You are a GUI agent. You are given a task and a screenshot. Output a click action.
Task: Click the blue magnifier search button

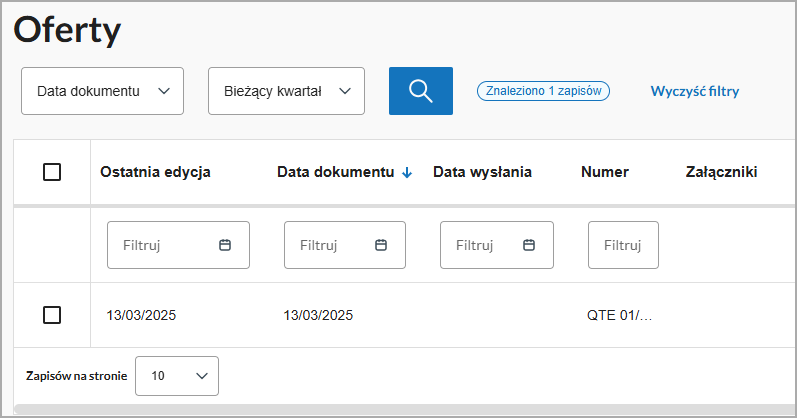click(421, 91)
